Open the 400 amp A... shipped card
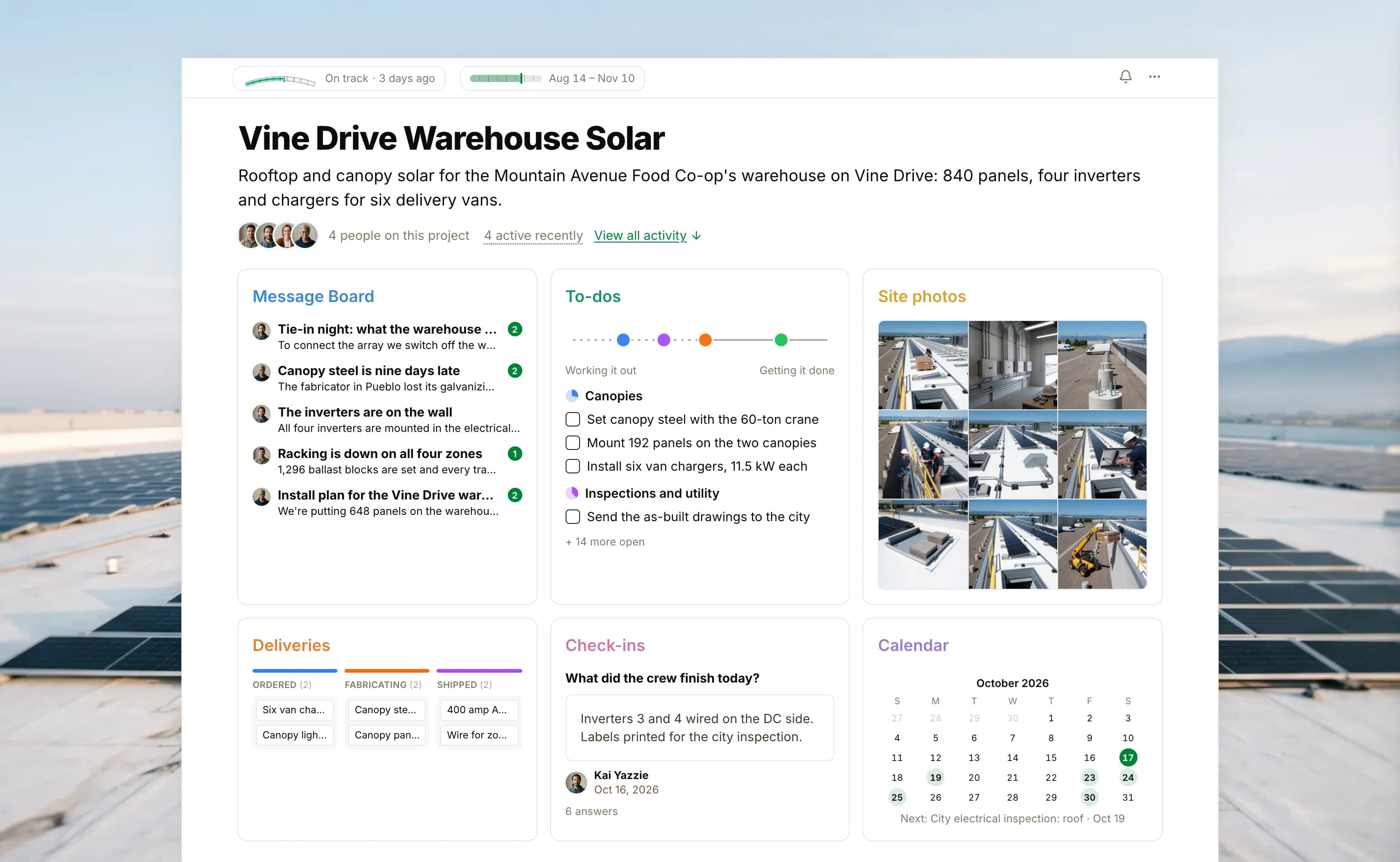The width and height of the screenshot is (1400, 862). coord(479,710)
